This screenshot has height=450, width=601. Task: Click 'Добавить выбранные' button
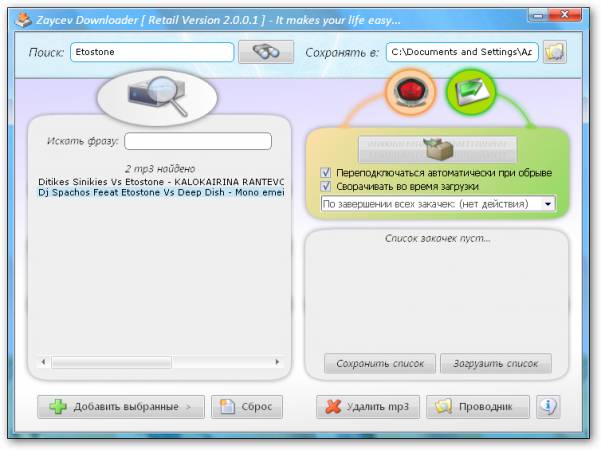click(121, 407)
